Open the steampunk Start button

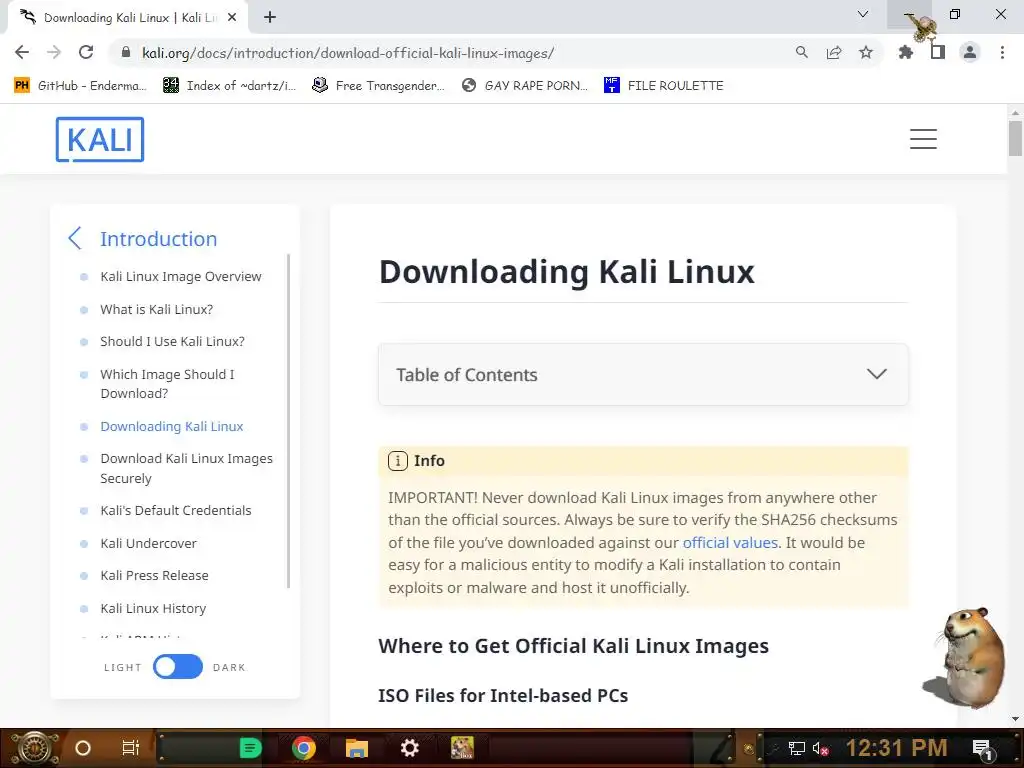[33, 748]
